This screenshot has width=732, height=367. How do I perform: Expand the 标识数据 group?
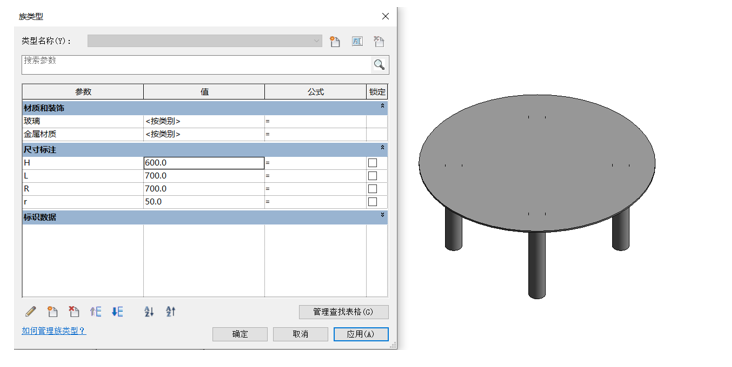[x=382, y=215]
